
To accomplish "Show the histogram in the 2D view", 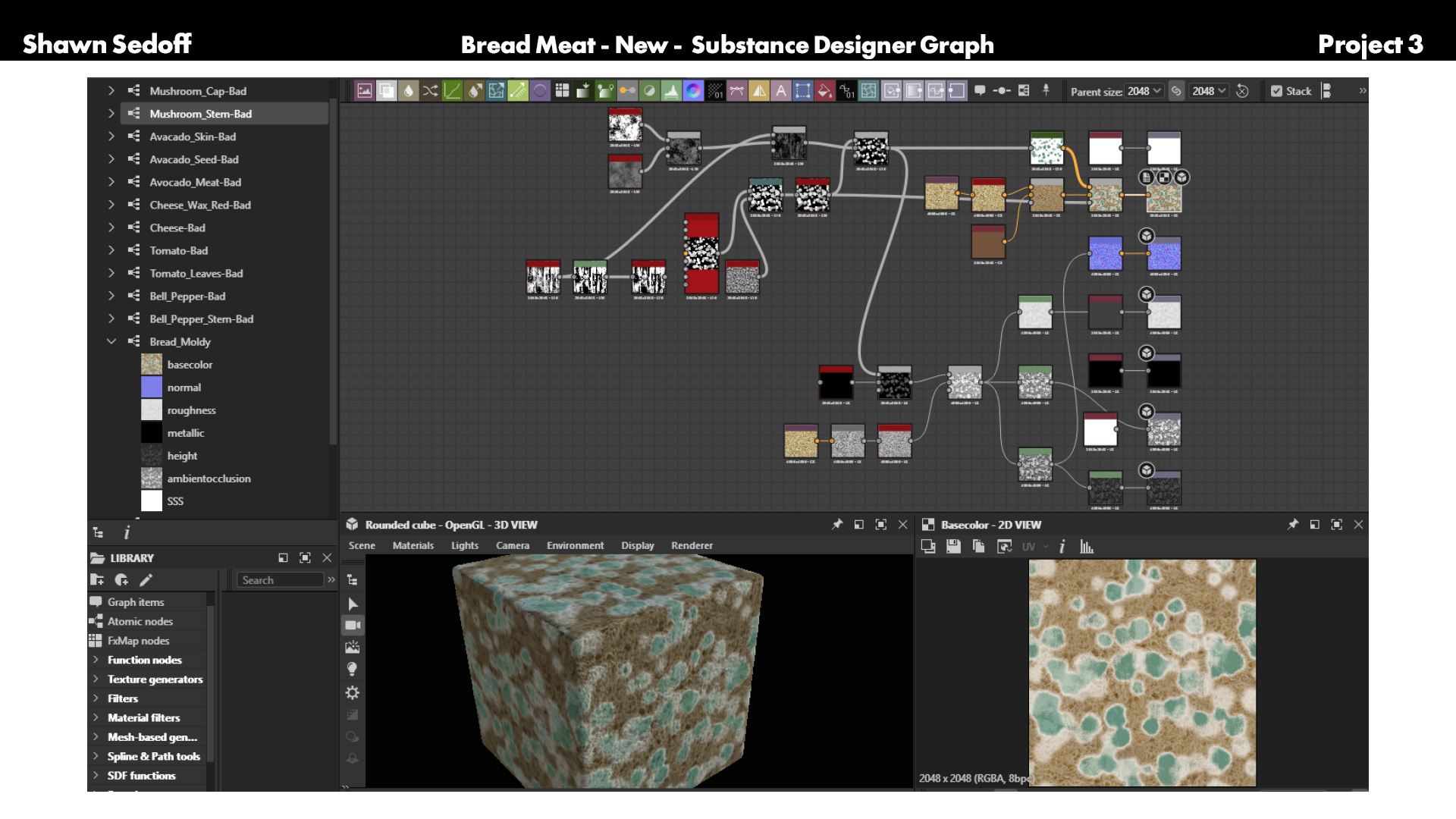I will [x=1087, y=546].
